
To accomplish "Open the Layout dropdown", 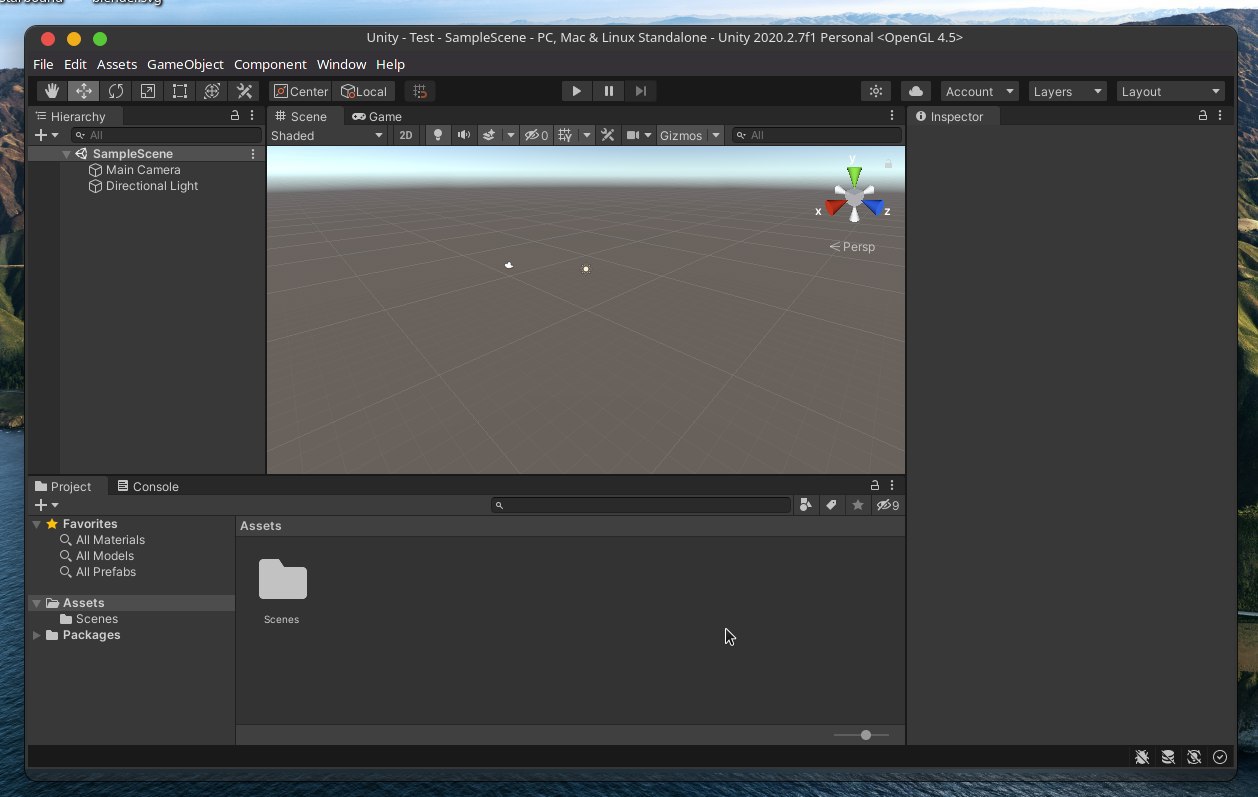I will (1171, 91).
